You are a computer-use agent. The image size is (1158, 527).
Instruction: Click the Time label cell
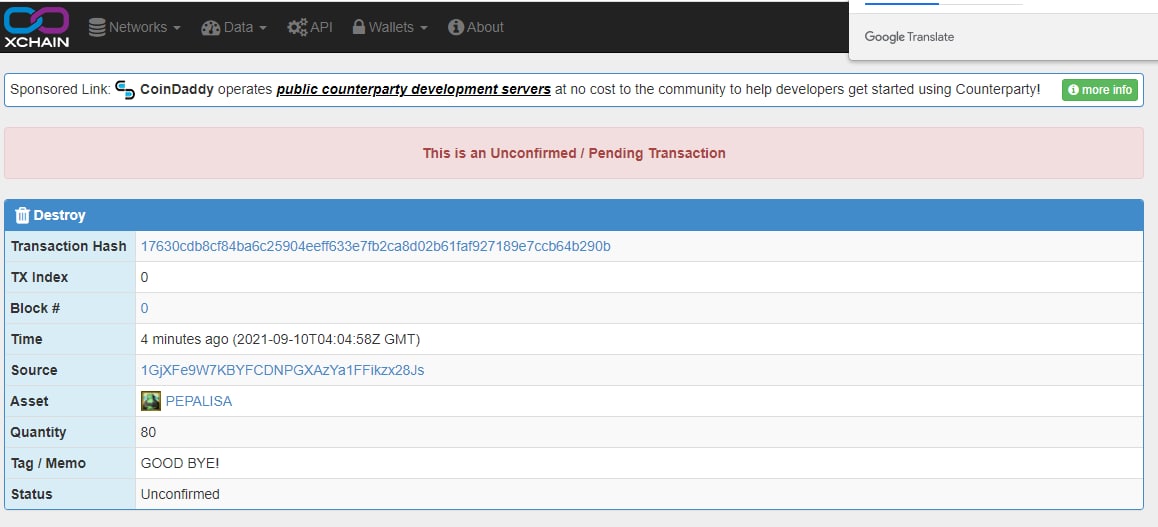click(70, 339)
